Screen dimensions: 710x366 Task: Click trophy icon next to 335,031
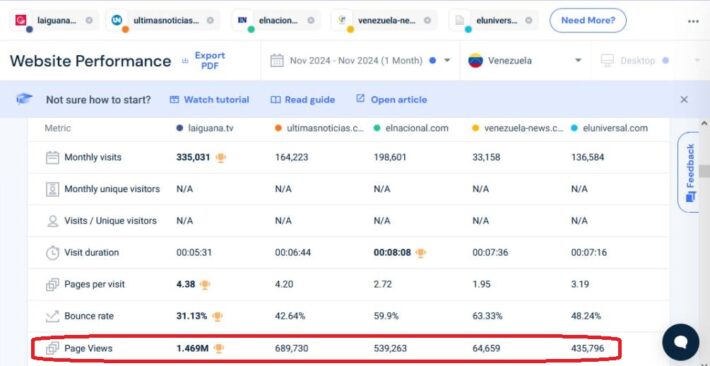coord(221,158)
